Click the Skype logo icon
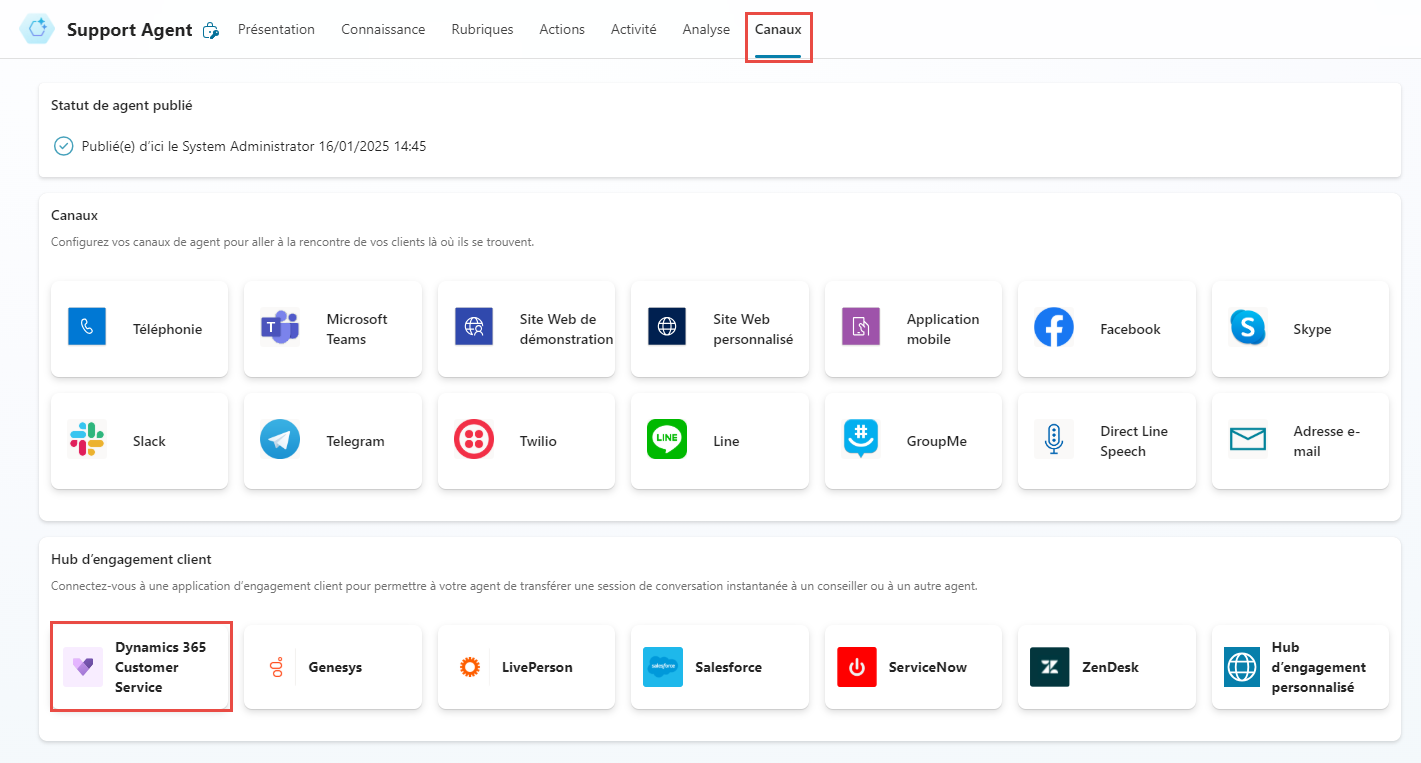 point(1248,327)
